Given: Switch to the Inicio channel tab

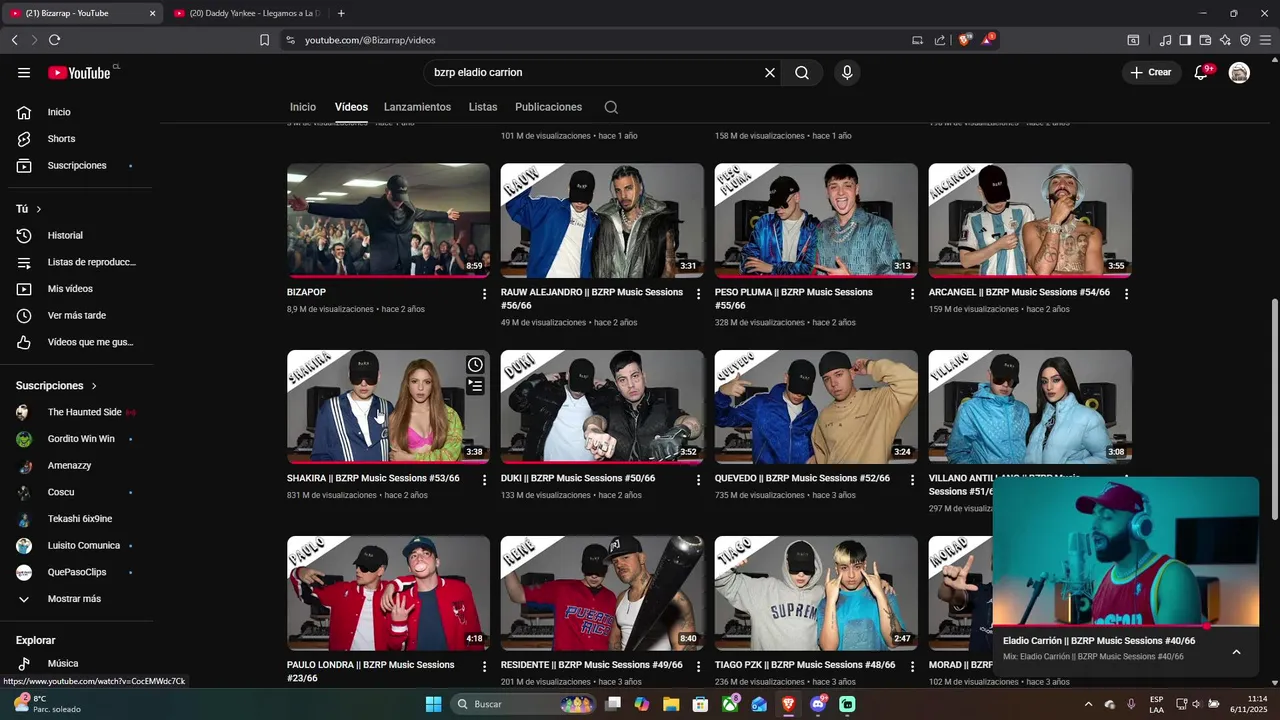Looking at the screenshot, I should 303,107.
